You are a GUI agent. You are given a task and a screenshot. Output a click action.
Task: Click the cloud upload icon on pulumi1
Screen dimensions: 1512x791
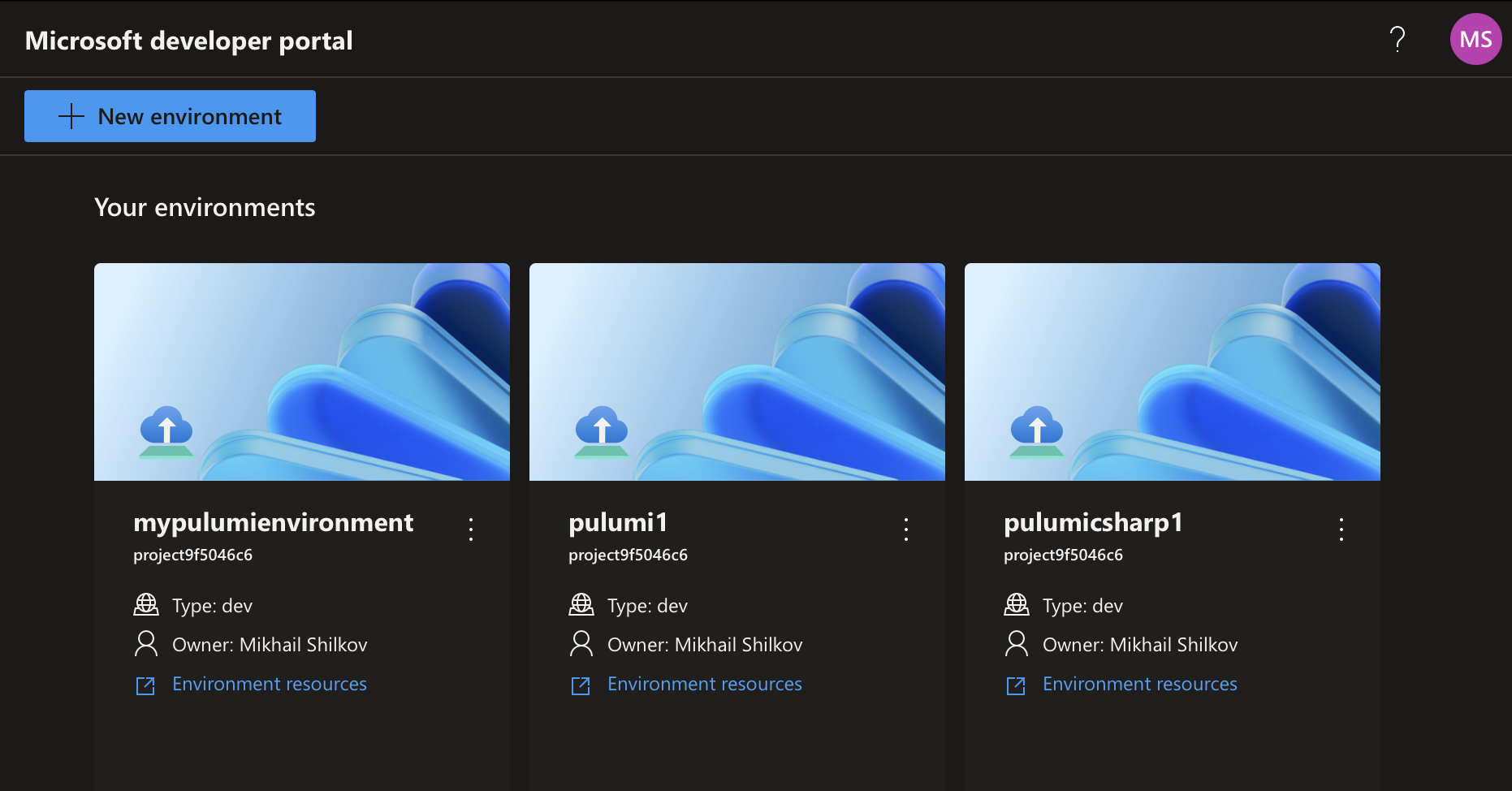[x=602, y=432]
